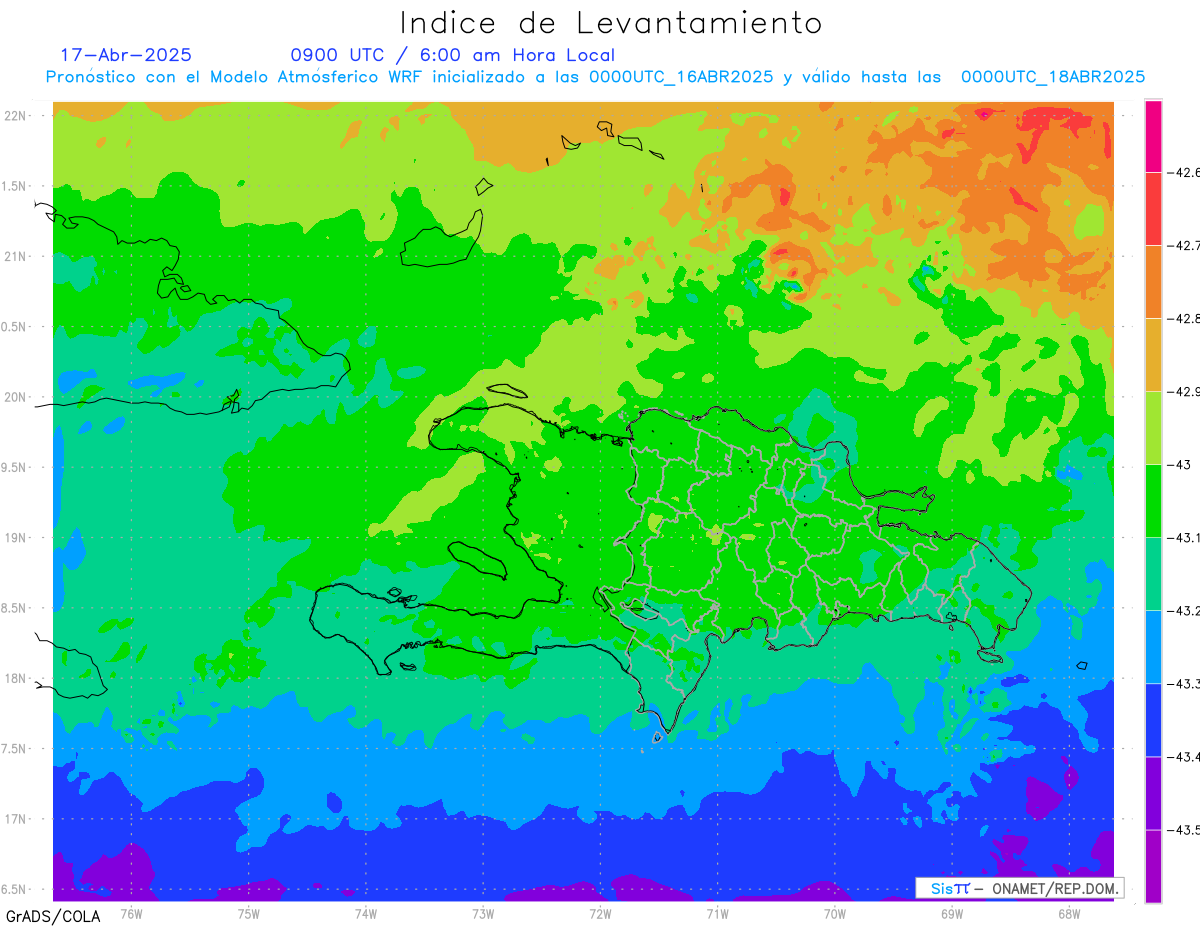The width and height of the screenshot is (1200, 927).
Task: Click the -43.2 color scale label
Action: pyautogui.click(x=1185, y=610)
